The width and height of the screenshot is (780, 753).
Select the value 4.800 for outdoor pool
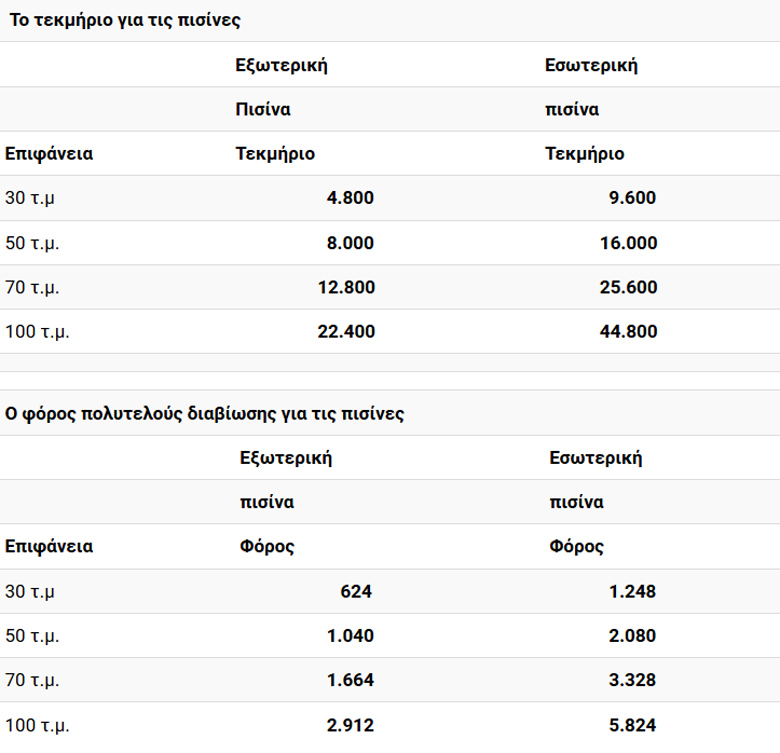(350, 198)
